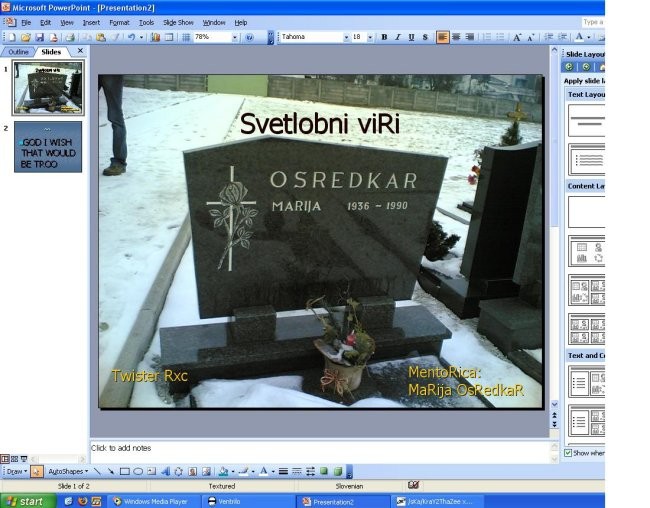Toggle Italic formatting
The width and height of the screenshot is (650, 508).
(398, 37)
